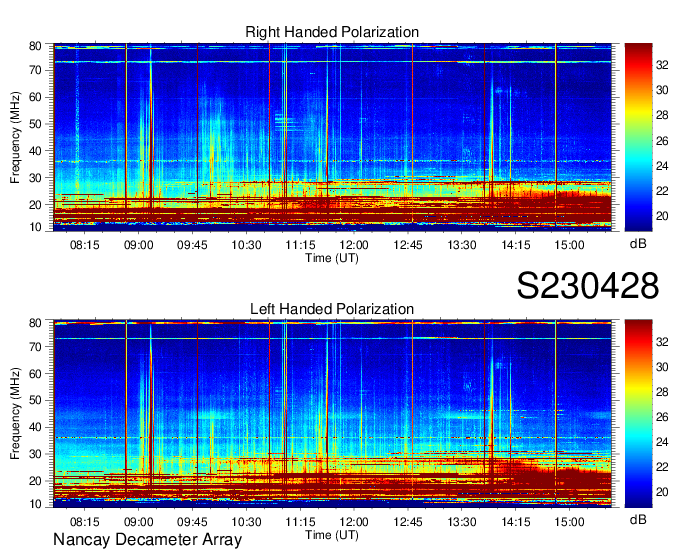Click the 28 dB tick on the top colorbar
This screenshot has width=680, height=552.
tap(662, 115)
